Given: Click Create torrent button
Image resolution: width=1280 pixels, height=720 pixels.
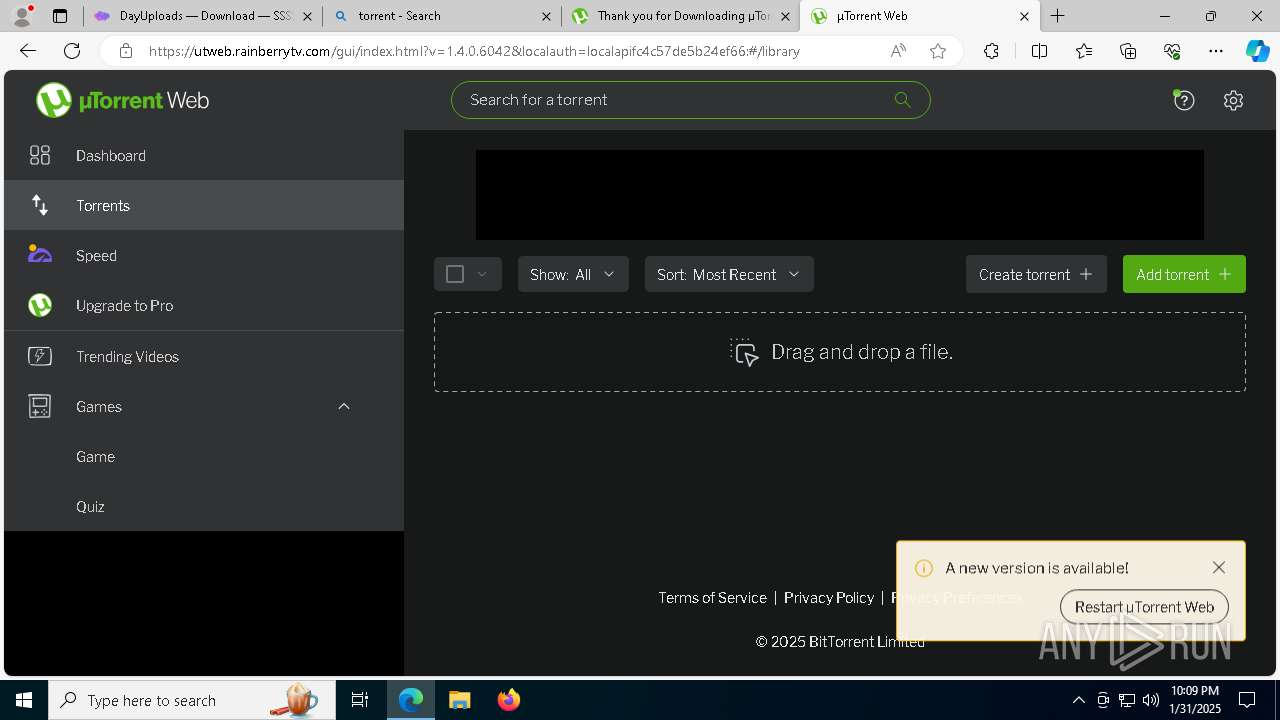Looking at the screenshot, I should click(1036, 274).
